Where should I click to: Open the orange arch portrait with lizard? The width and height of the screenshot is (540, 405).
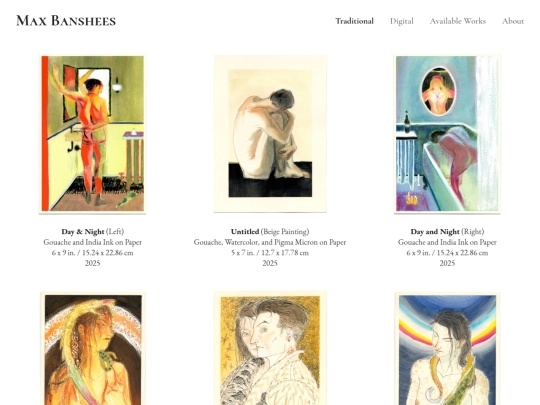[93, 348]
